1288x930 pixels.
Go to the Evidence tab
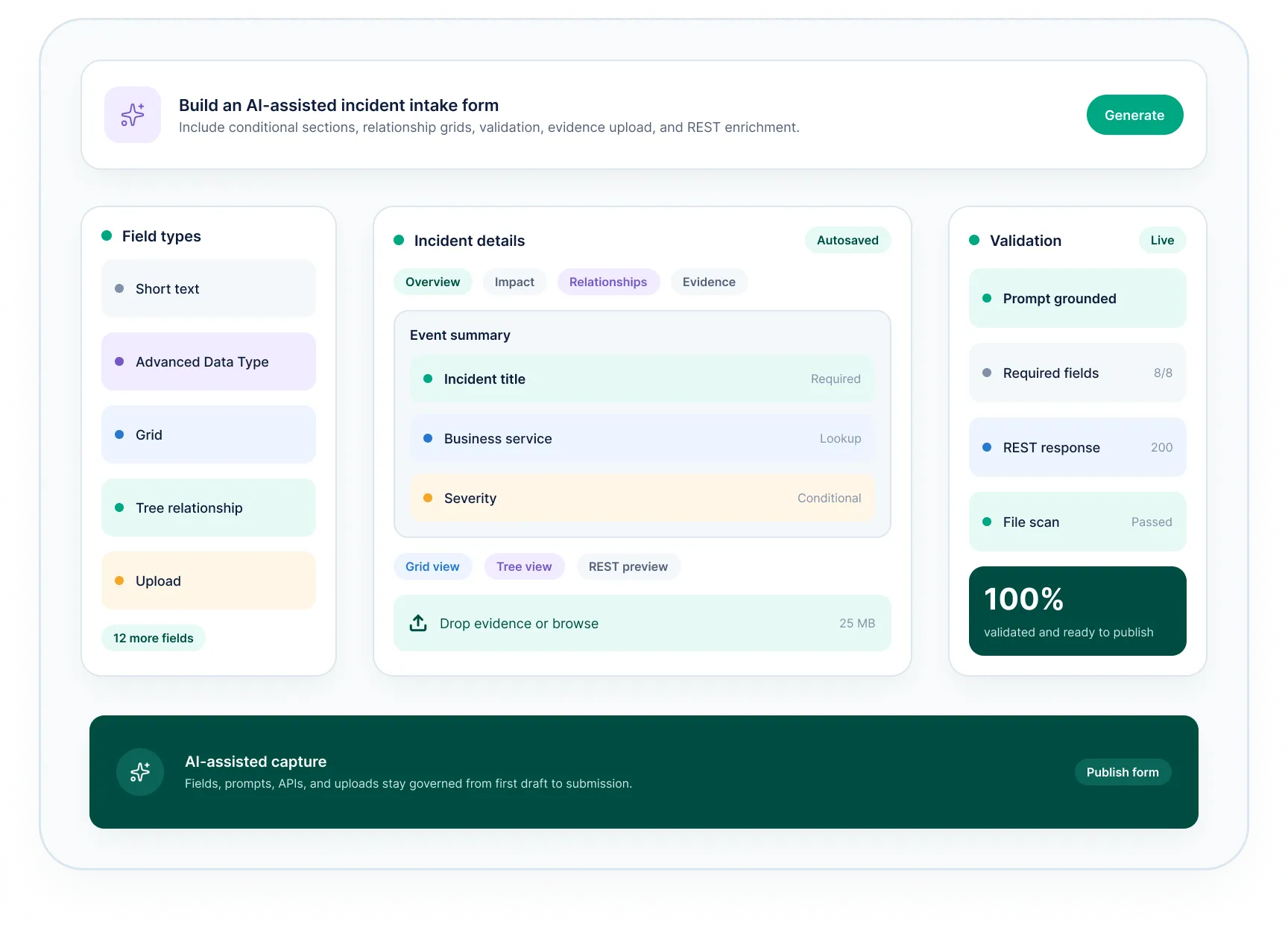709,282
